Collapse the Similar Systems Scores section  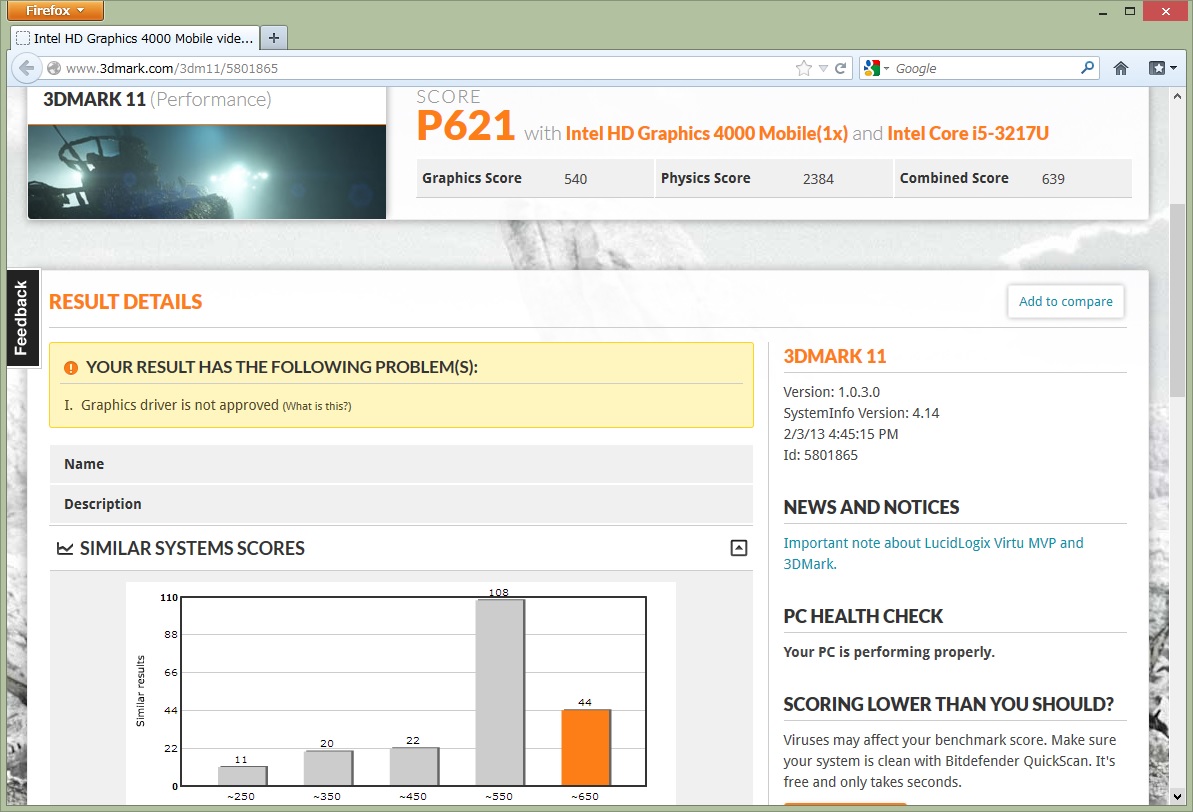click(x=738, y=548)
